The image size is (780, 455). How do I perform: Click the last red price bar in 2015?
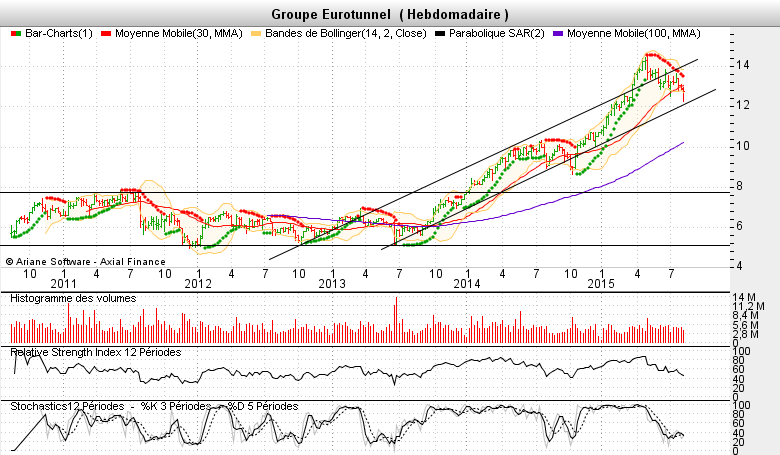(x=683, y=95)
